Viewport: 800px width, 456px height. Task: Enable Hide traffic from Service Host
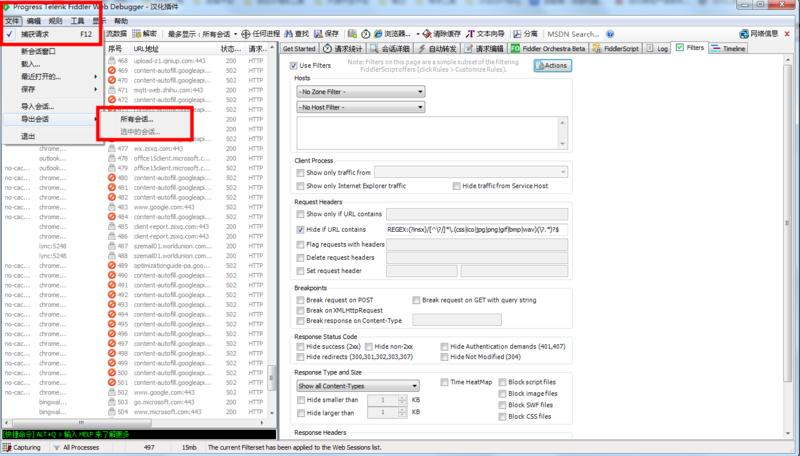tap(457, 186)
